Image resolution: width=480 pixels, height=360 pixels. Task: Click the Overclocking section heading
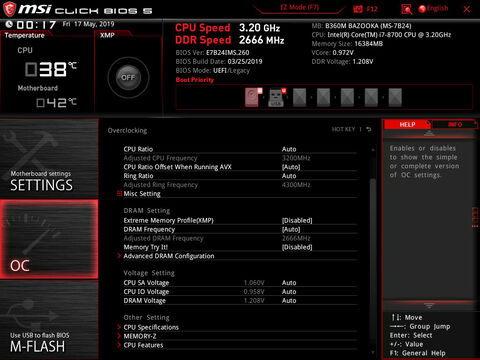pyautogui.click(x=127, y=130)
